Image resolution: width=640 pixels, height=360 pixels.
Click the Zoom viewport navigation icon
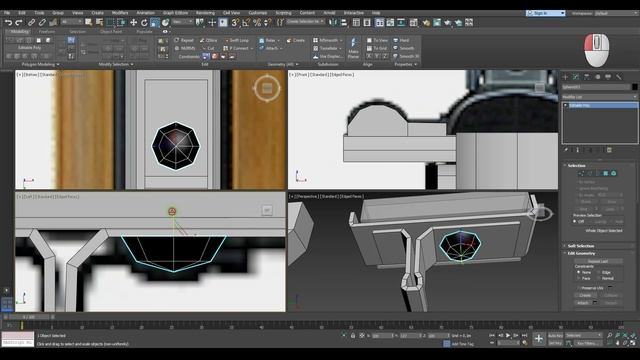pos(609,335)
